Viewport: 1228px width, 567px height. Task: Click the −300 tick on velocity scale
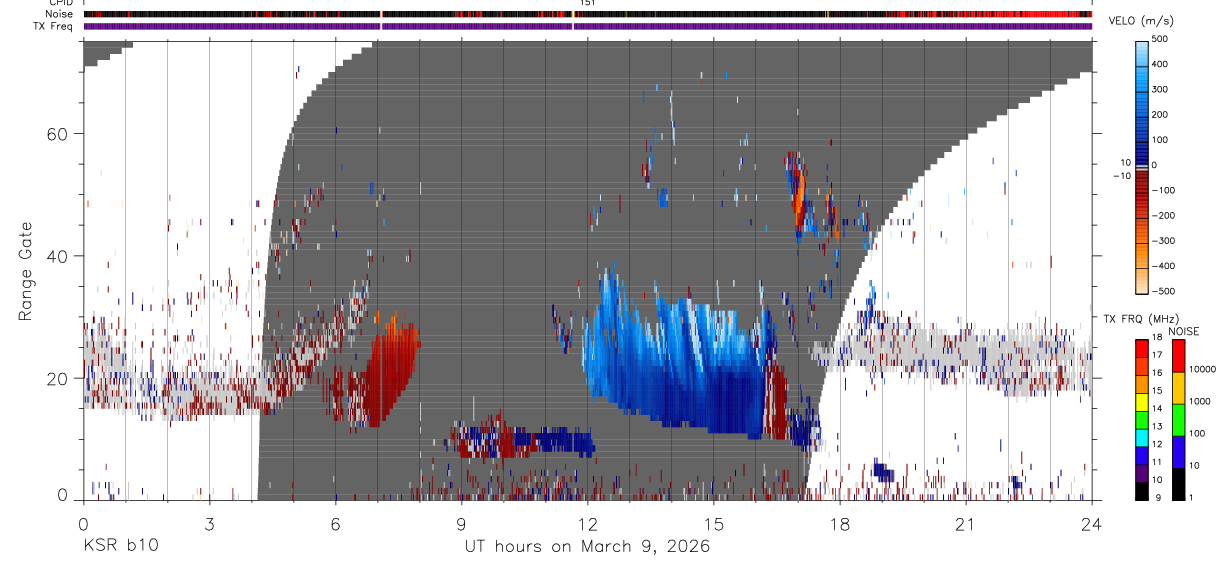click(x=1165, y=241)
